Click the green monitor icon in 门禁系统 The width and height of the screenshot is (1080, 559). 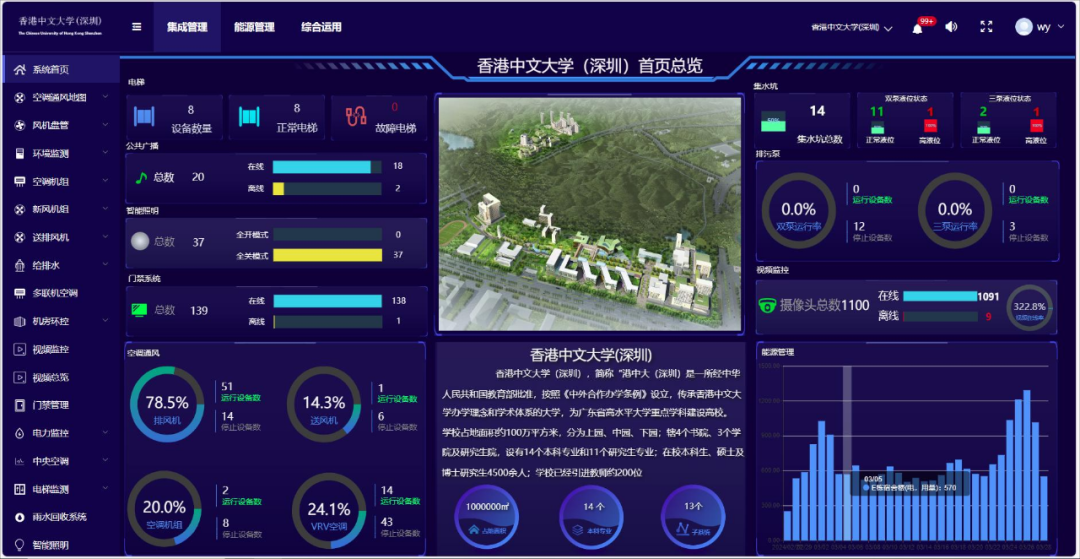(x=139, y=310)
